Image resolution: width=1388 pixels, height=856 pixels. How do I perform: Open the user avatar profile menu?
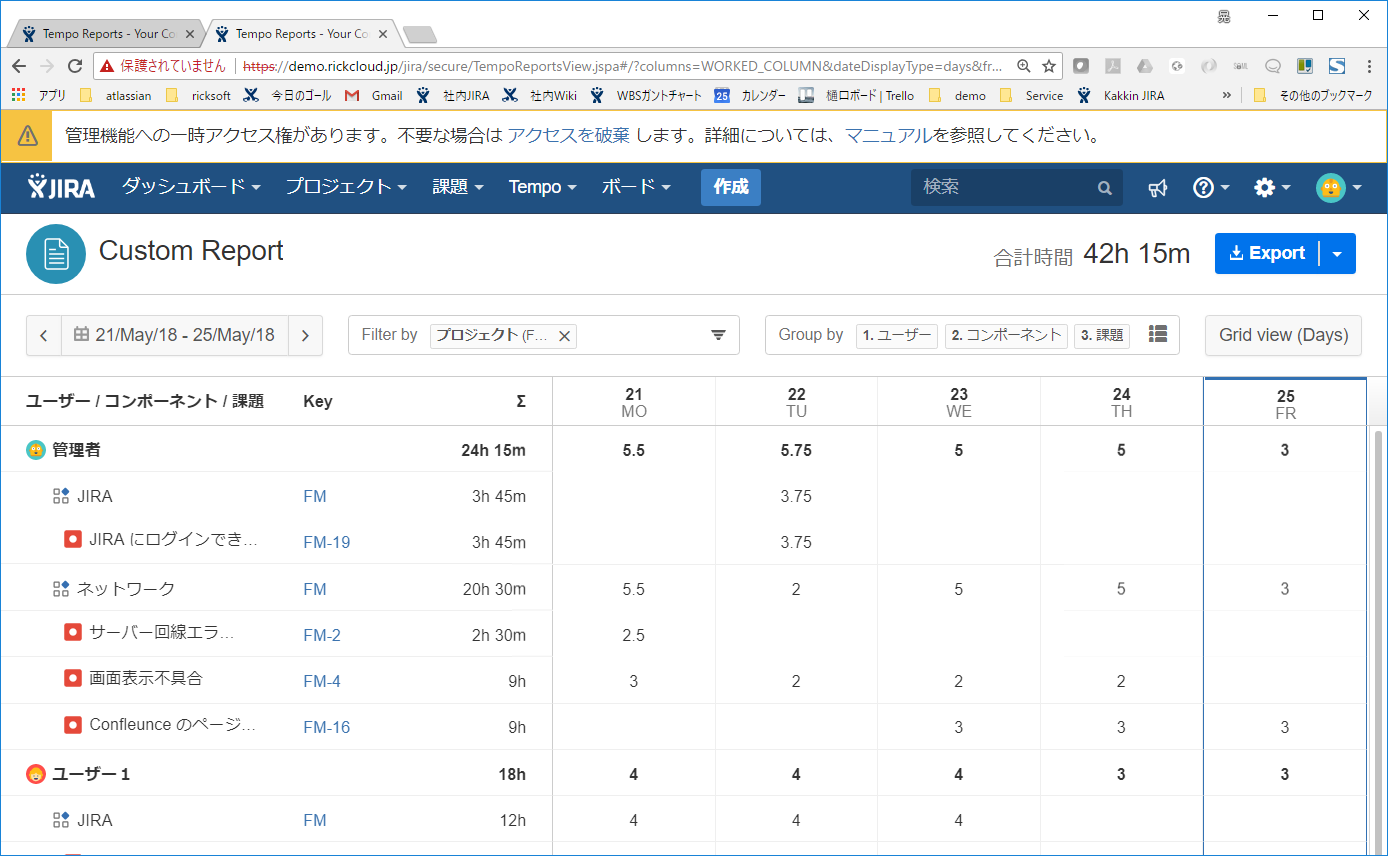[x=1339, y=187]
